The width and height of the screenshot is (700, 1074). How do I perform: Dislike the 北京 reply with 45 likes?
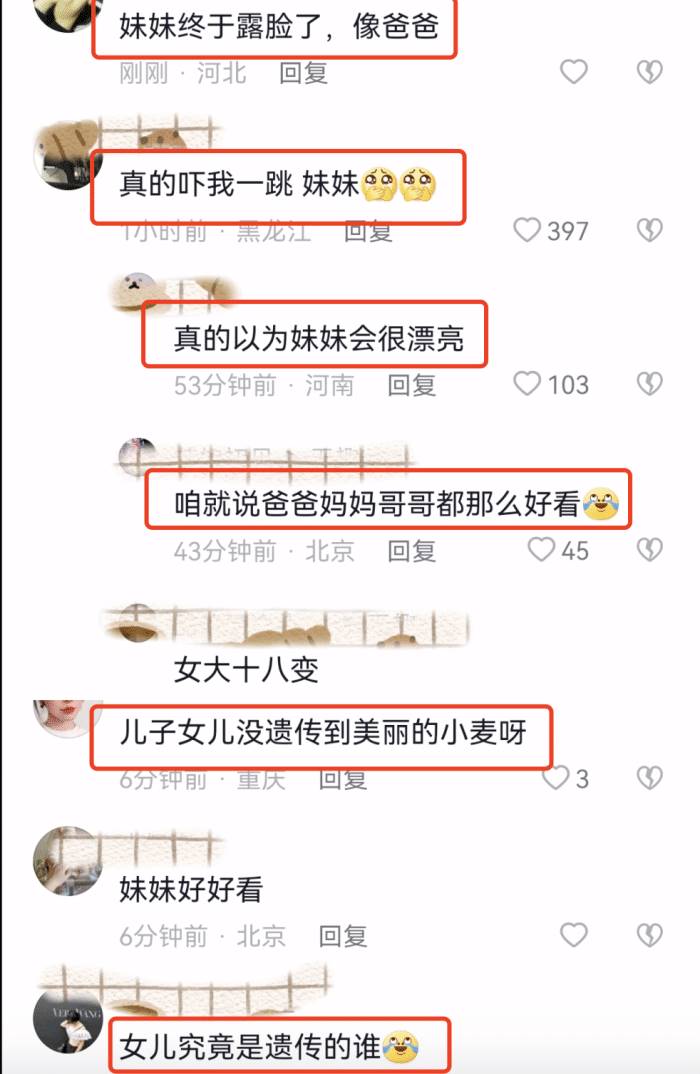[650, 549]
